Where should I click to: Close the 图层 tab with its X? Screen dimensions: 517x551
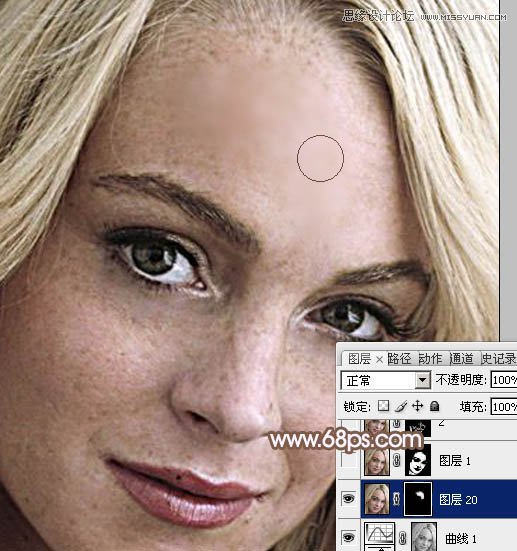click(x=379, y=359)
